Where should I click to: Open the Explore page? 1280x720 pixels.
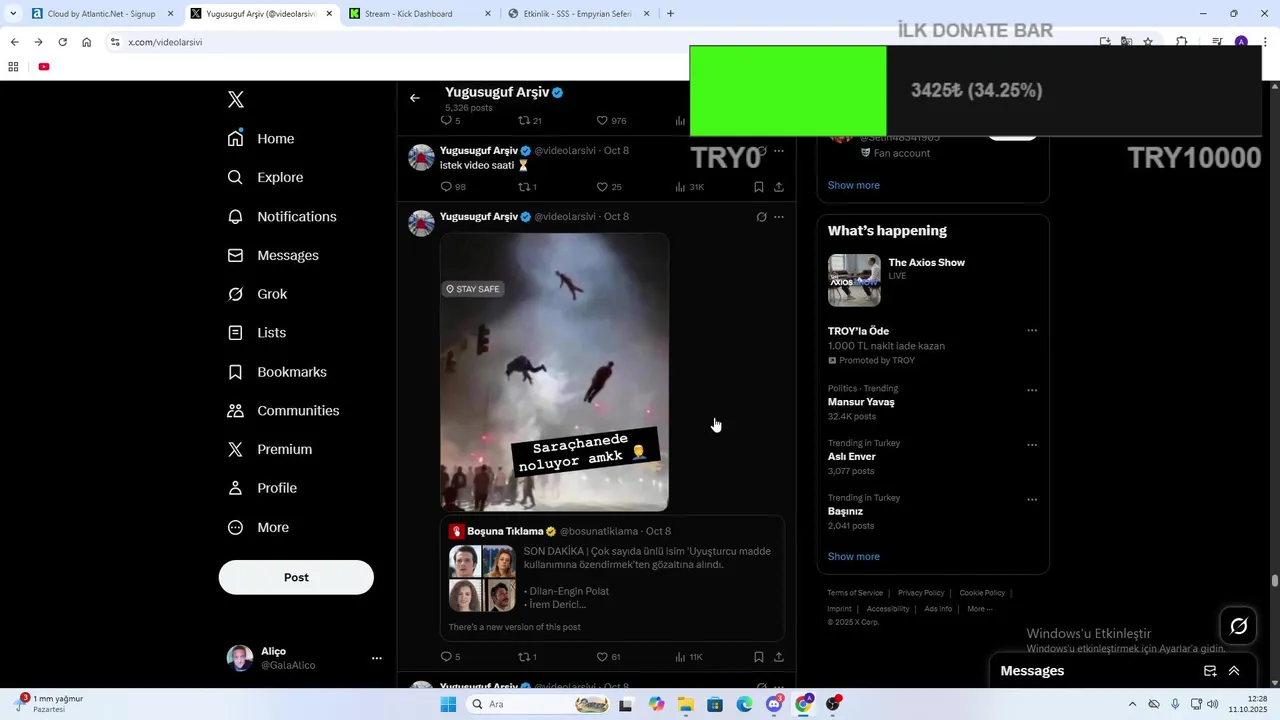point(265,178)
